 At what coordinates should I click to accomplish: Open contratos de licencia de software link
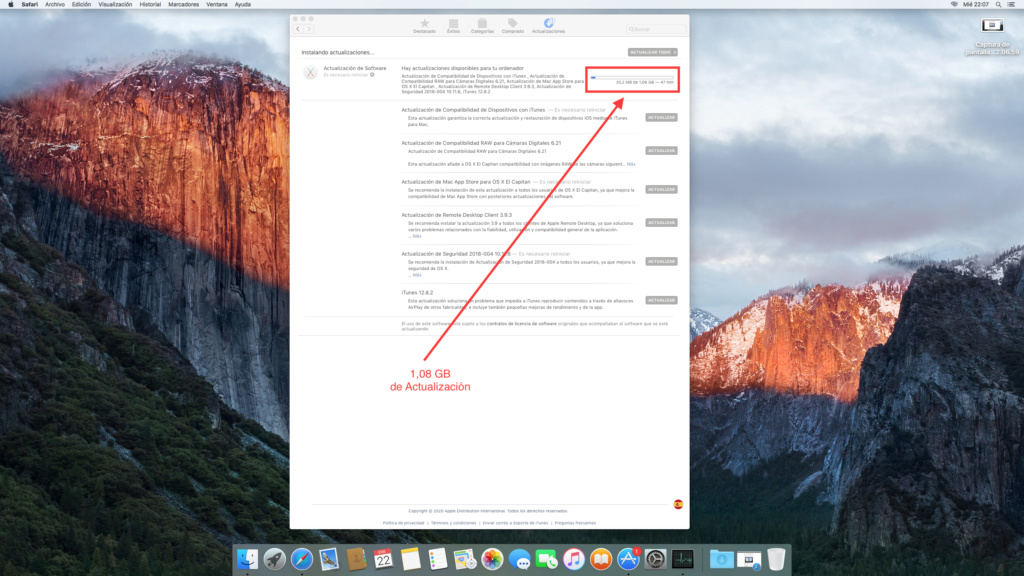tap(521, 323)
